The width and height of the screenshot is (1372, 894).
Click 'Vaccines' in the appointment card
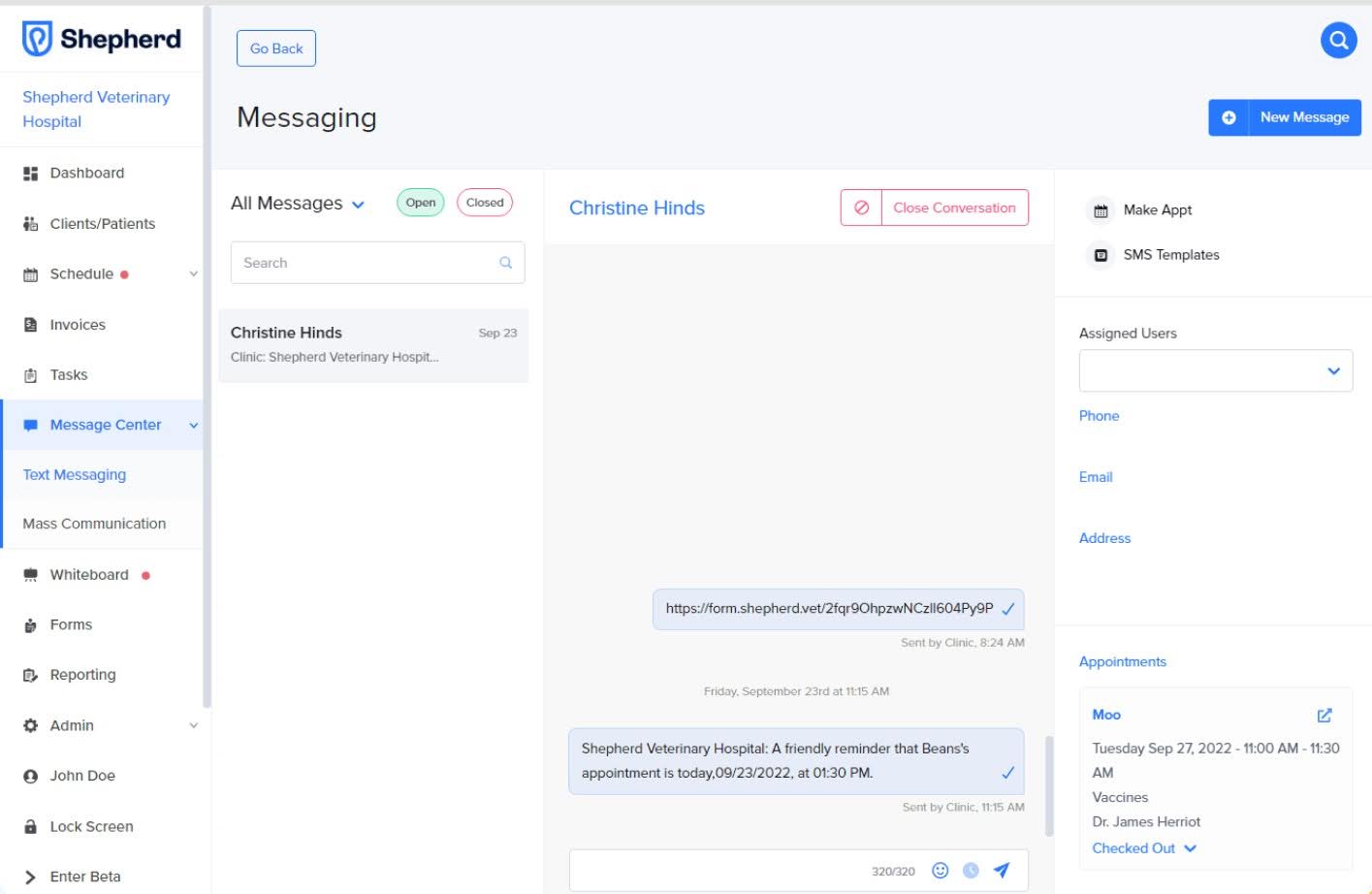point(1120,798)
